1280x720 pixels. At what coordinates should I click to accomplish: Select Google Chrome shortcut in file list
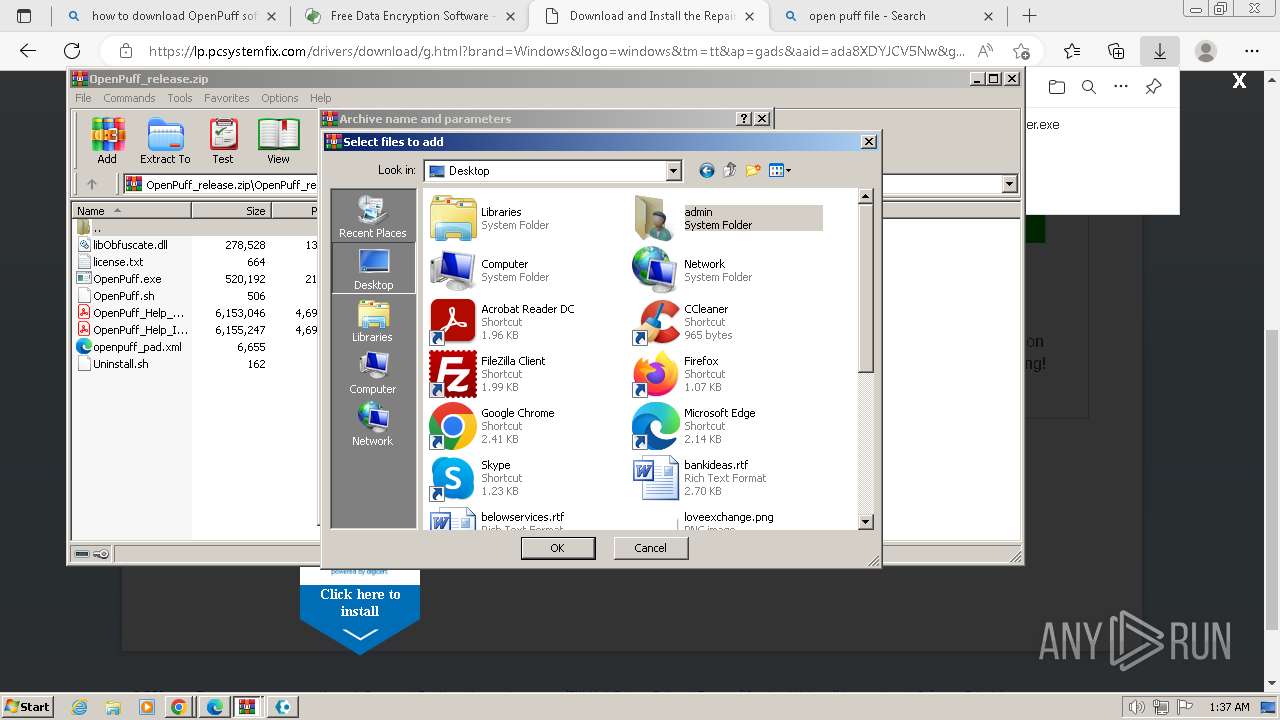[x=492, y=426]
